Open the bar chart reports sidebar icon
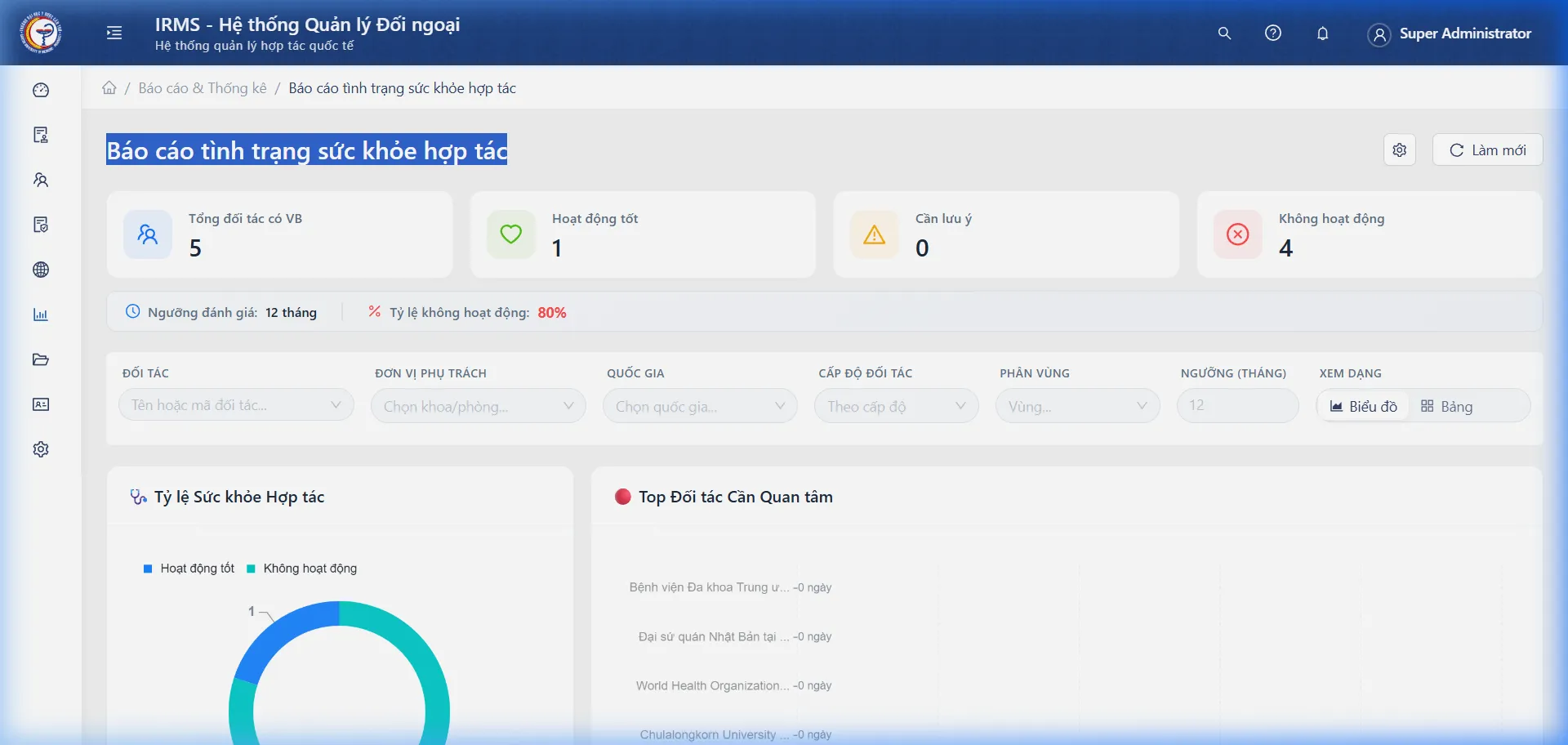 41,315
